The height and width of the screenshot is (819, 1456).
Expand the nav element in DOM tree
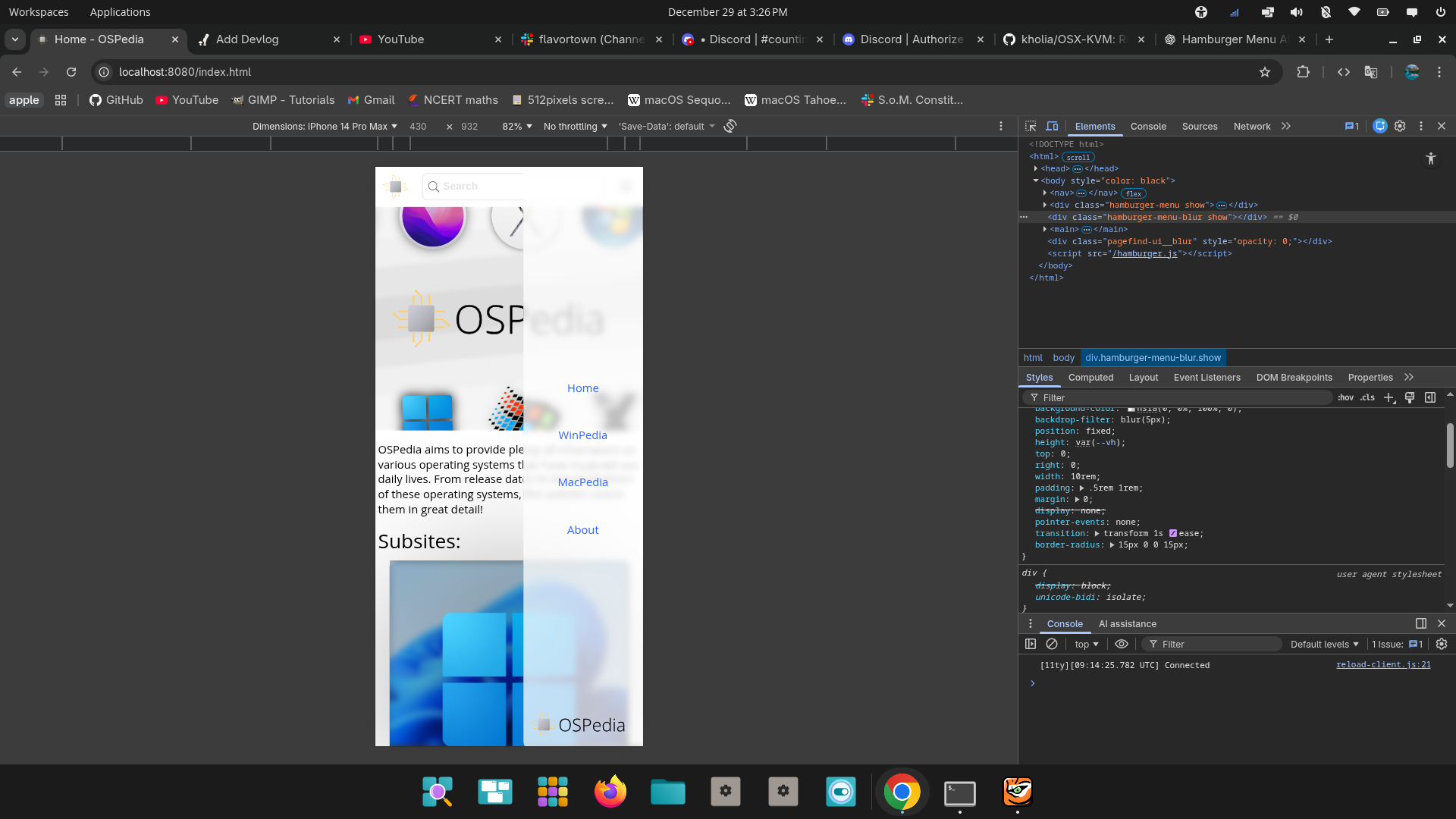point(1045,193)
